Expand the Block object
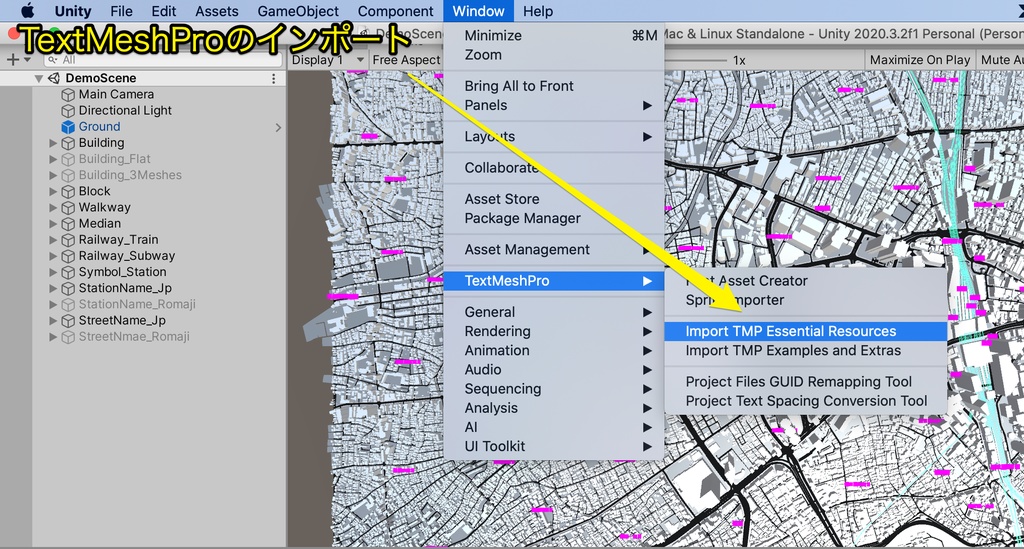Screen dimensions: 1024x549 click(53, 191)
